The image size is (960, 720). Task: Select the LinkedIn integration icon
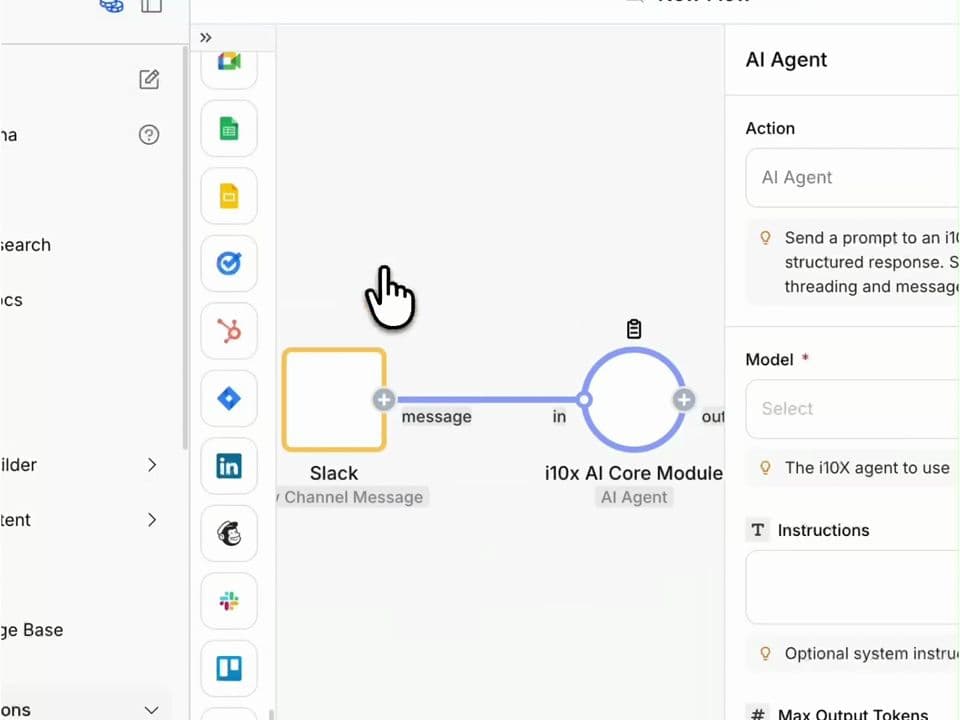229,466
